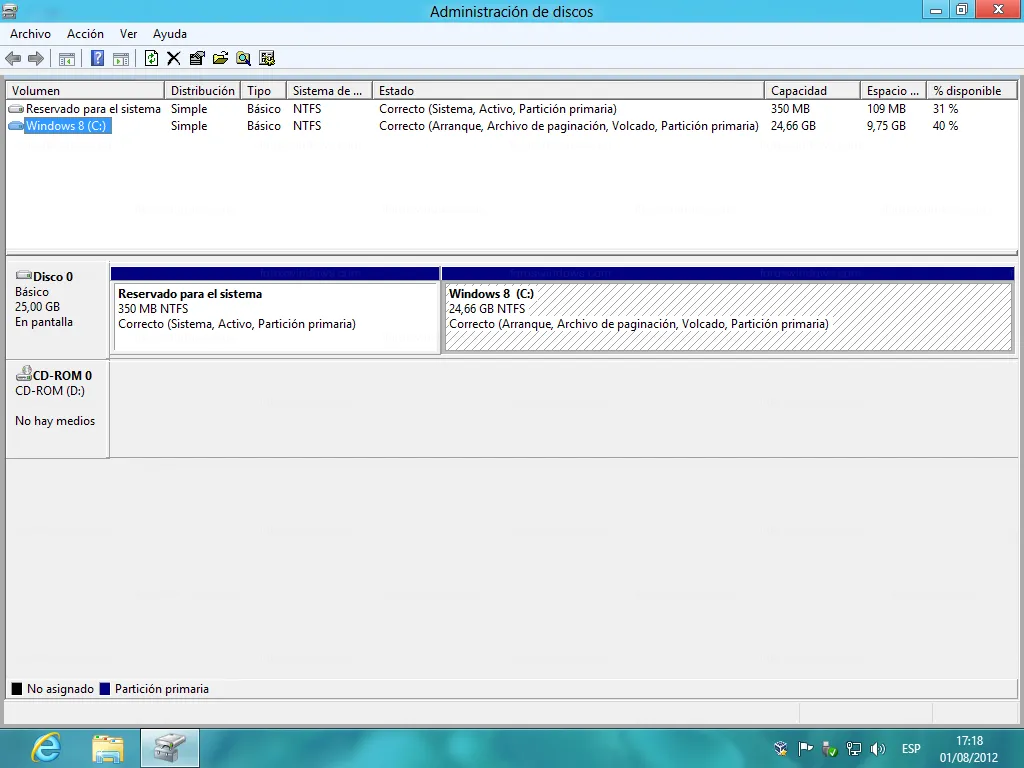Click the drive icon beside Reservado para el sistema in the volume list
The width and height of the screenshot is (1024, 768).
click(16, 109)
